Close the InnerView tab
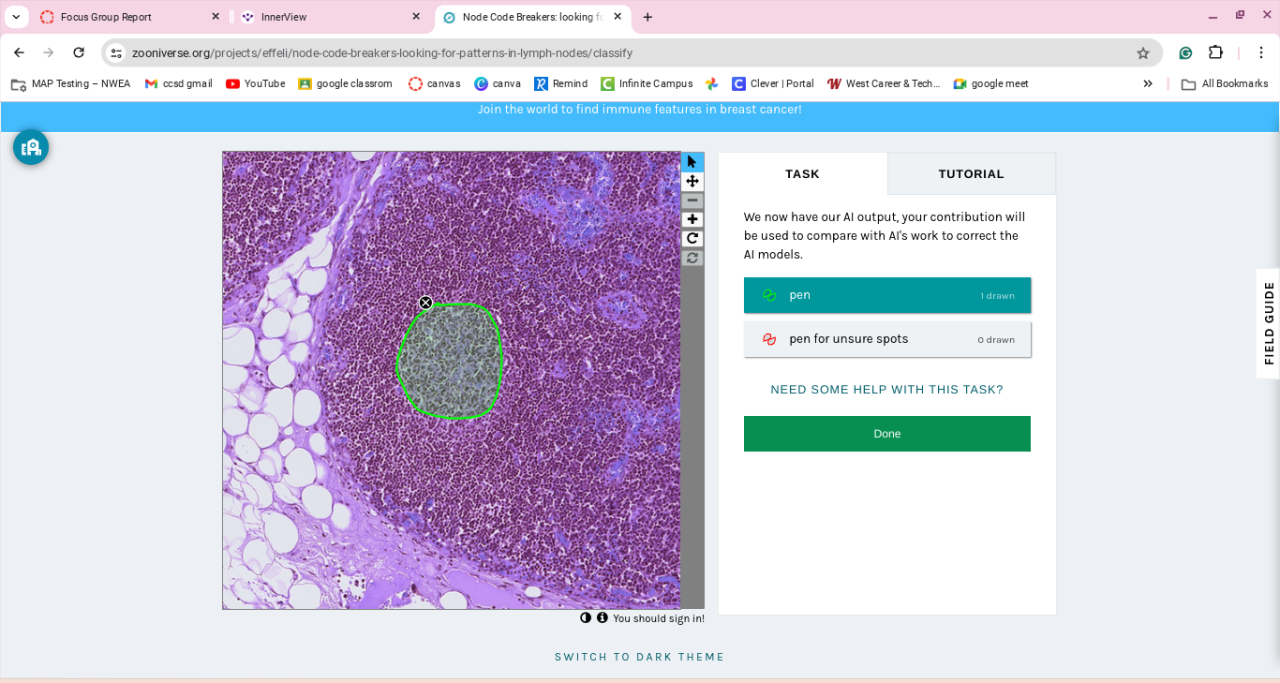 point(416,17)
